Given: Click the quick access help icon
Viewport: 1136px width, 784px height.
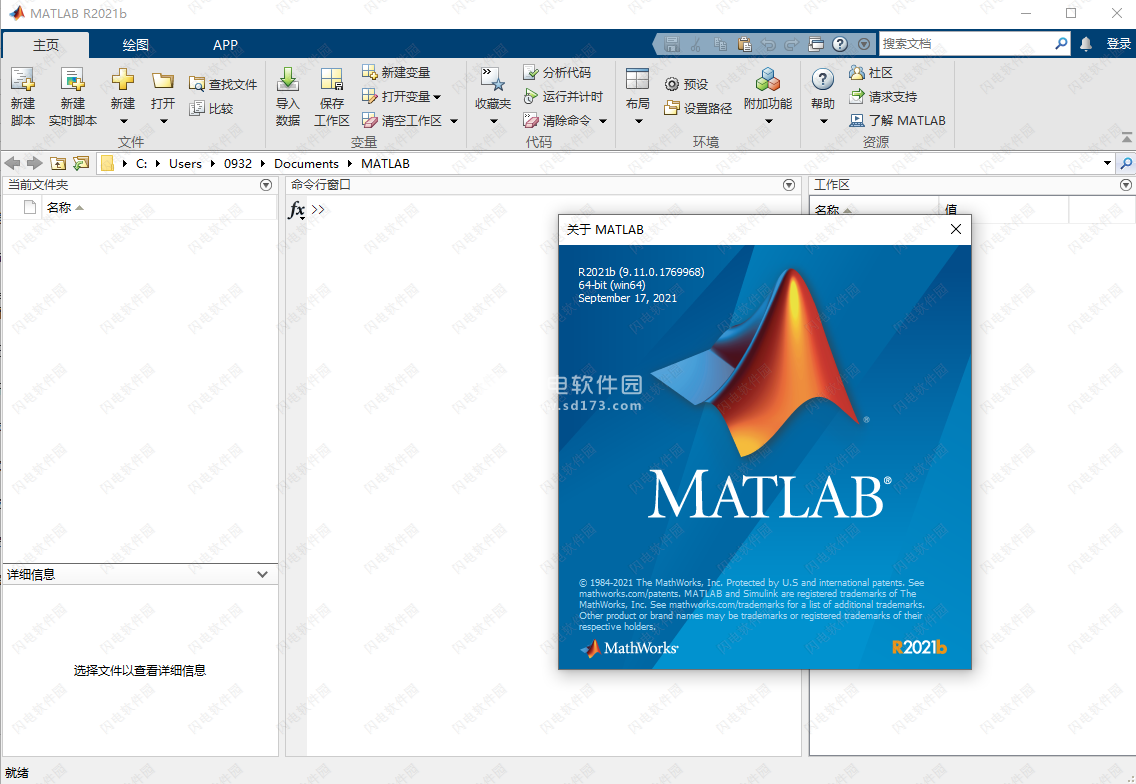Looking at the screenshot, I should 840,44.
